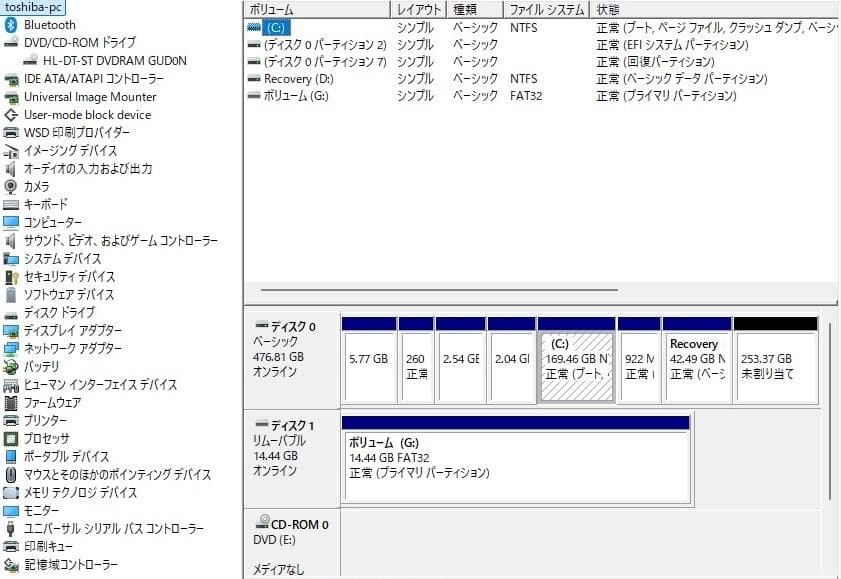Expand the ユニバーサル シリアル バス コントローラー node
Screen dimensions: 841x579
tap(2, 526)
